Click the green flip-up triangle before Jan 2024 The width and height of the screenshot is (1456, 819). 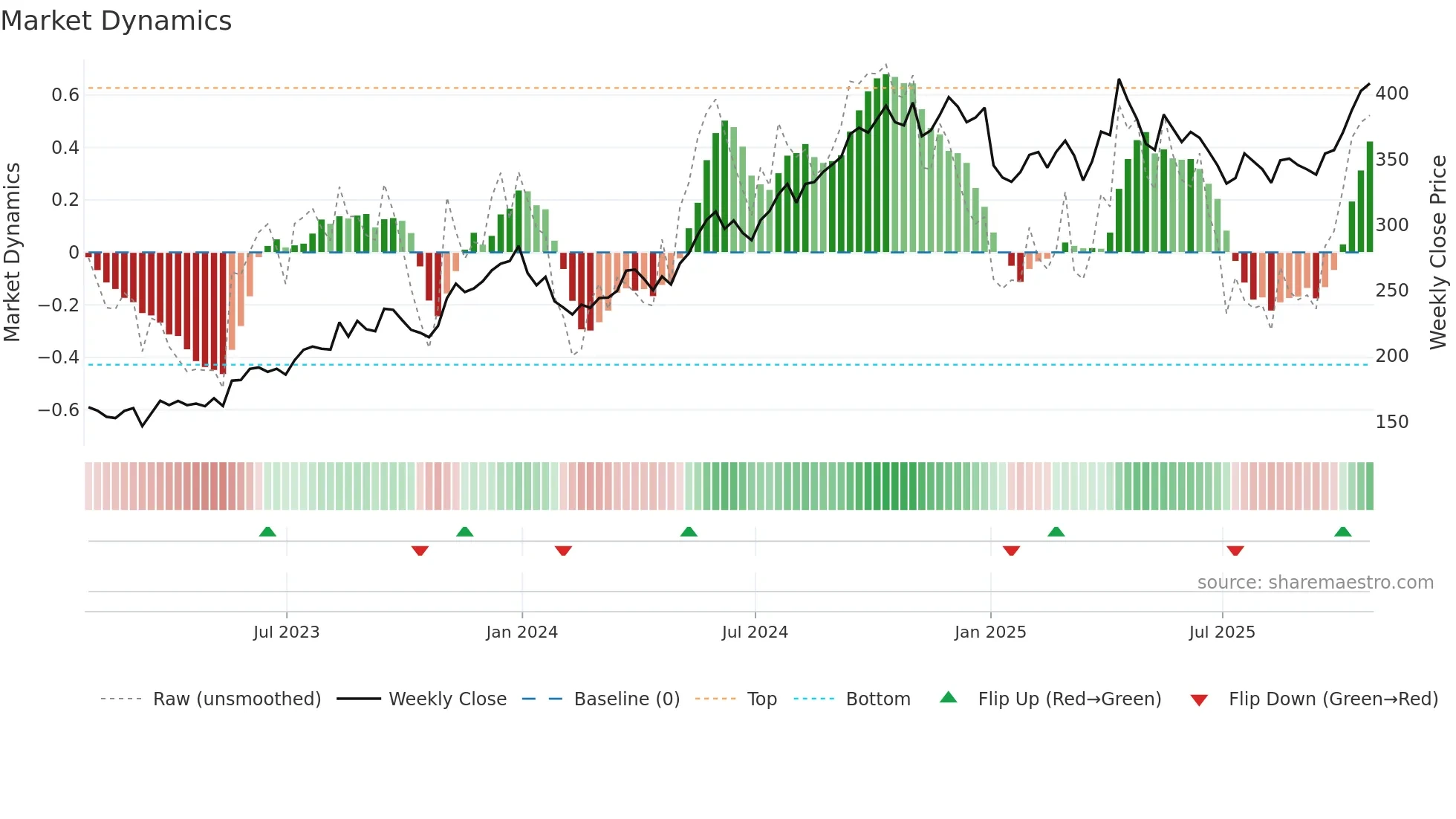tap(464, 531)
